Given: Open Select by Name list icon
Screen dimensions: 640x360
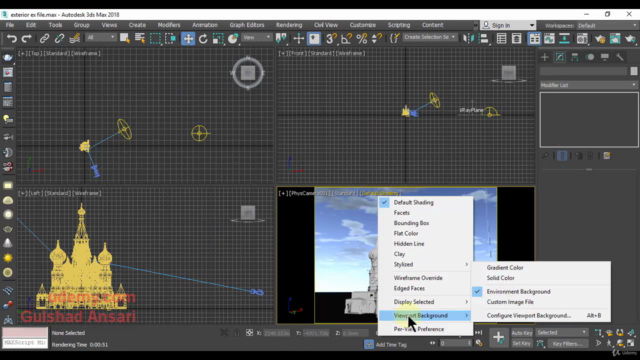Looking at the screenshot, I should (140, 38).
